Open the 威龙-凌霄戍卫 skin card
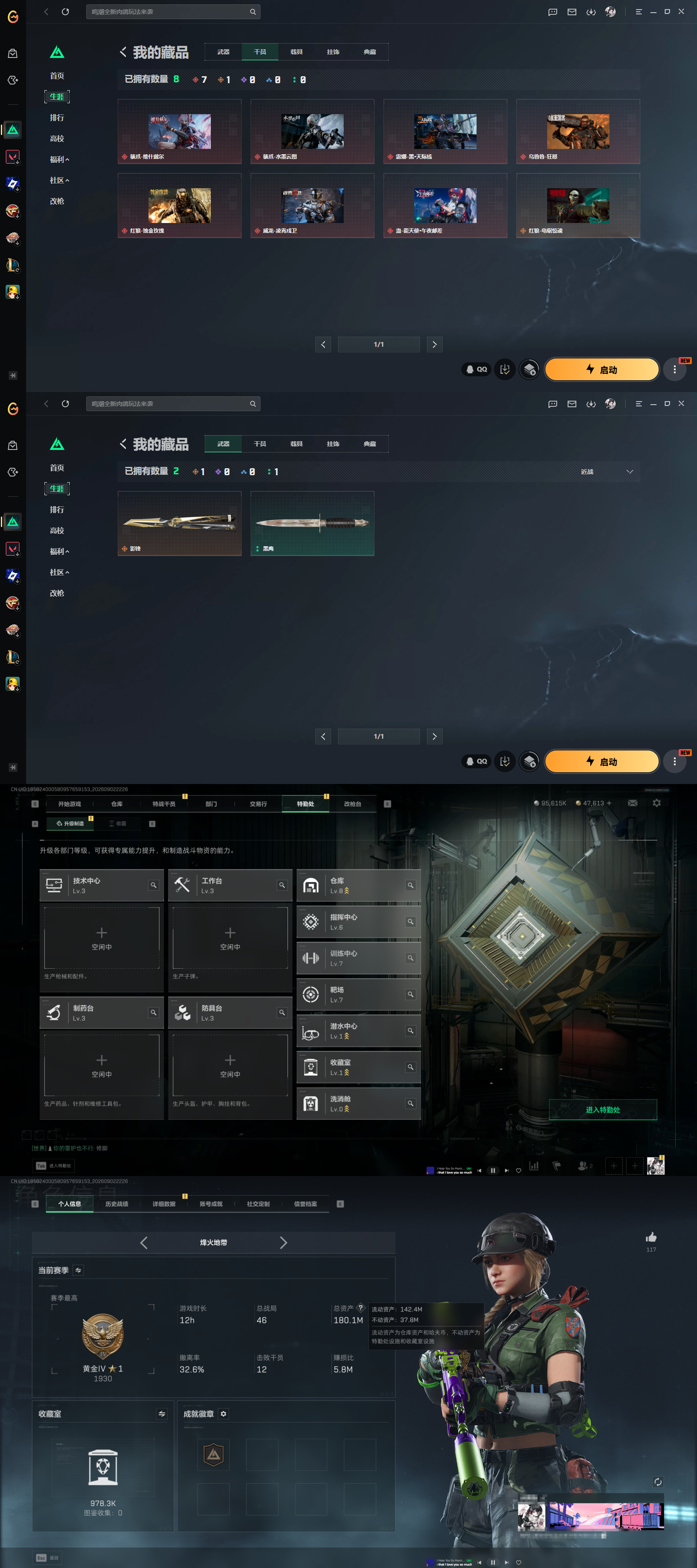 (312, 206)
